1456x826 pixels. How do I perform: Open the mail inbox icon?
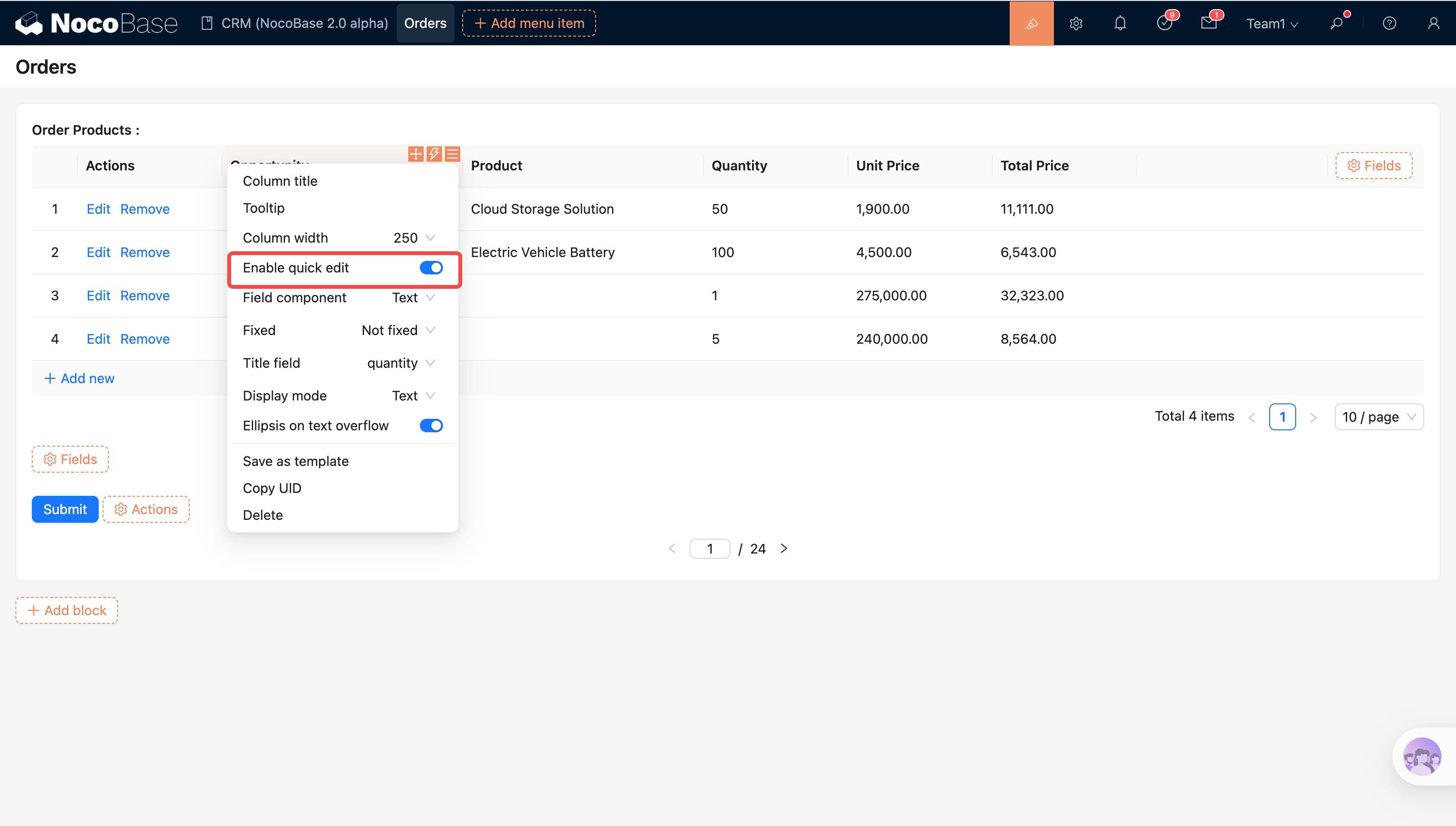[x=1209, y=23]
